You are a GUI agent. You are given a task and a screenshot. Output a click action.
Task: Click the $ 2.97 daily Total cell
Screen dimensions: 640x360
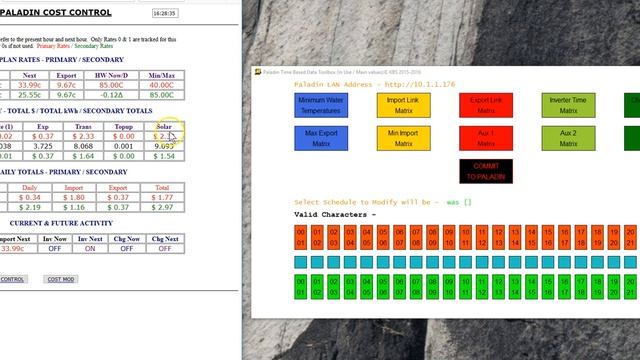click(x=162, y=207)
